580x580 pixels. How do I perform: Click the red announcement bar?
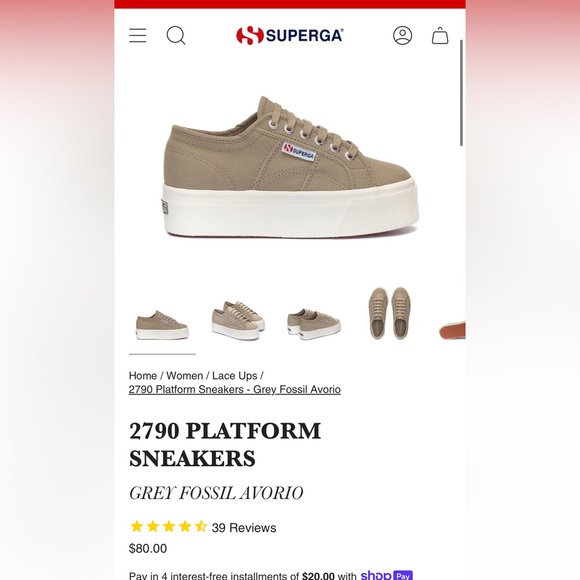coord(290,4)
